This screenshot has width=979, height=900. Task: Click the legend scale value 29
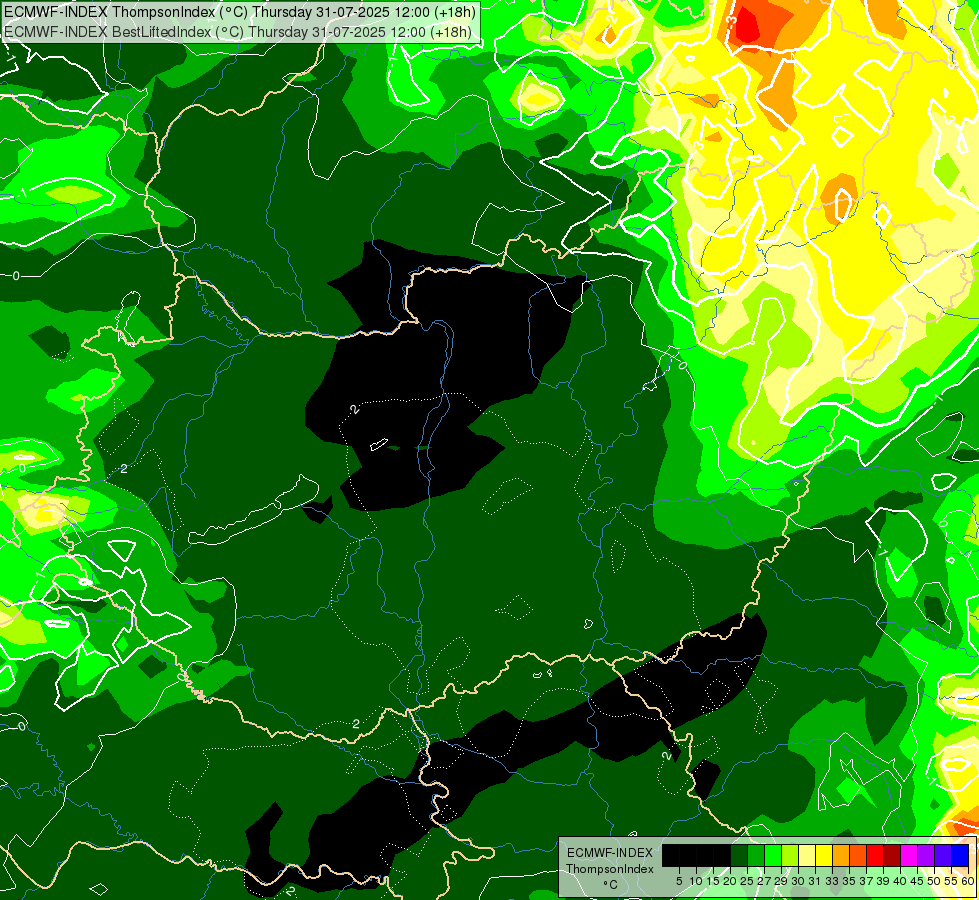(782, 881)
